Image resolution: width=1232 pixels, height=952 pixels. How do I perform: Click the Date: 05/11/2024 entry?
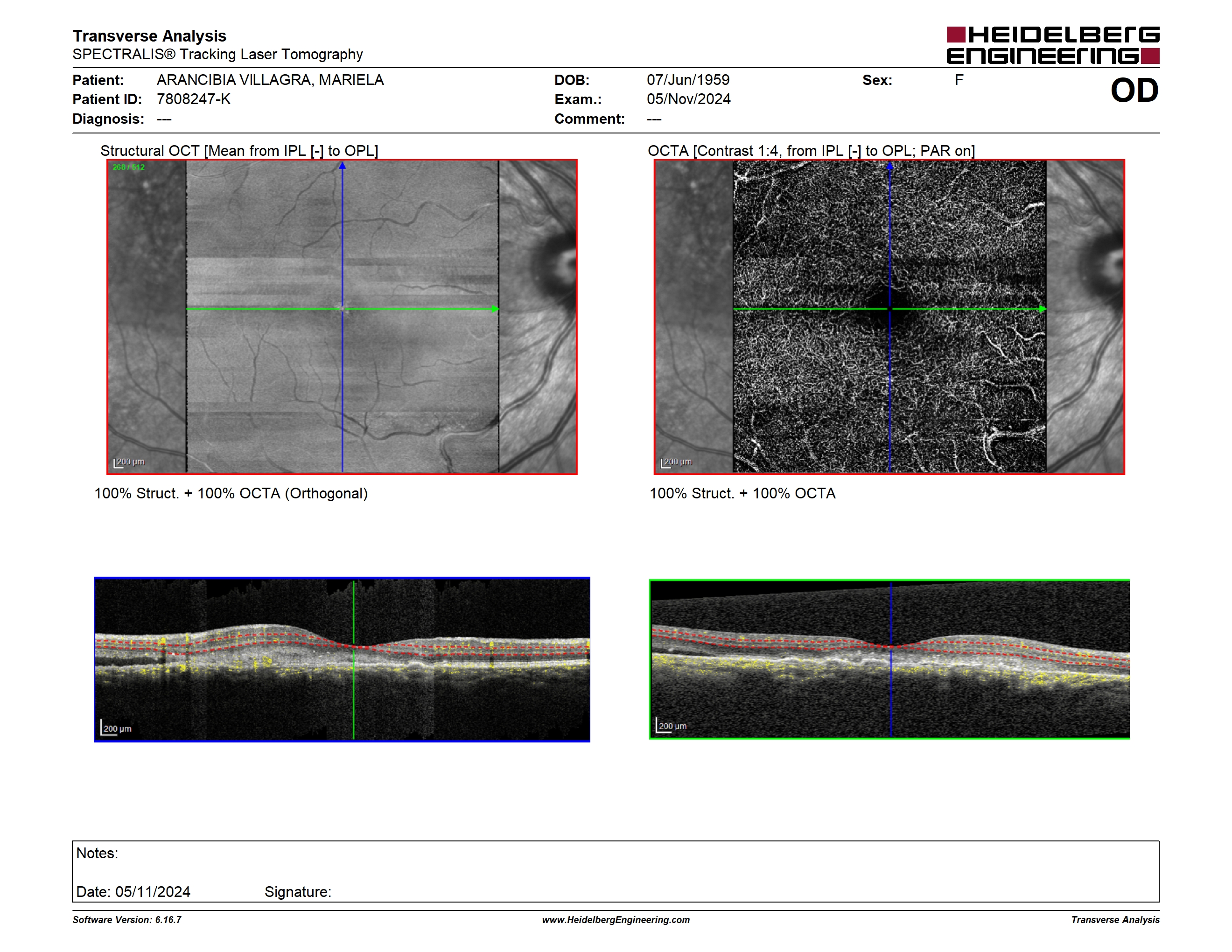coord(133,892)
